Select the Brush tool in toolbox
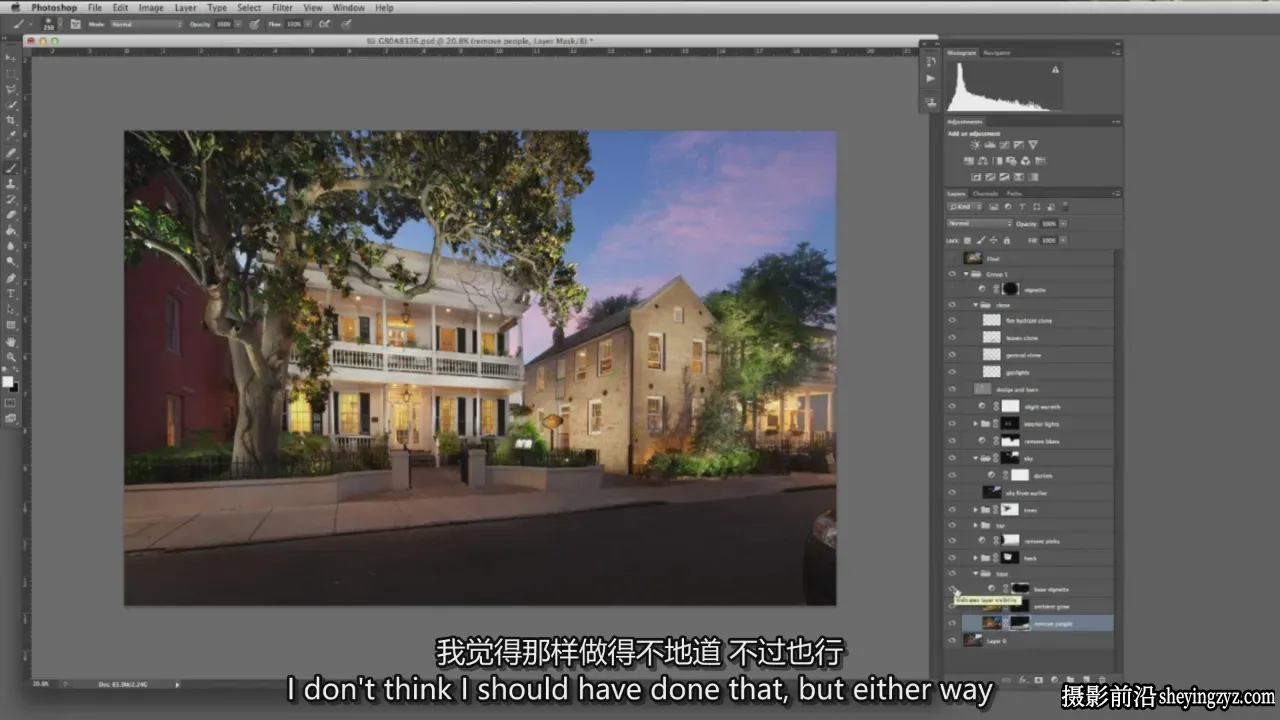The image size is (1280, 720). pyautogui.click(x=12, y=168)
